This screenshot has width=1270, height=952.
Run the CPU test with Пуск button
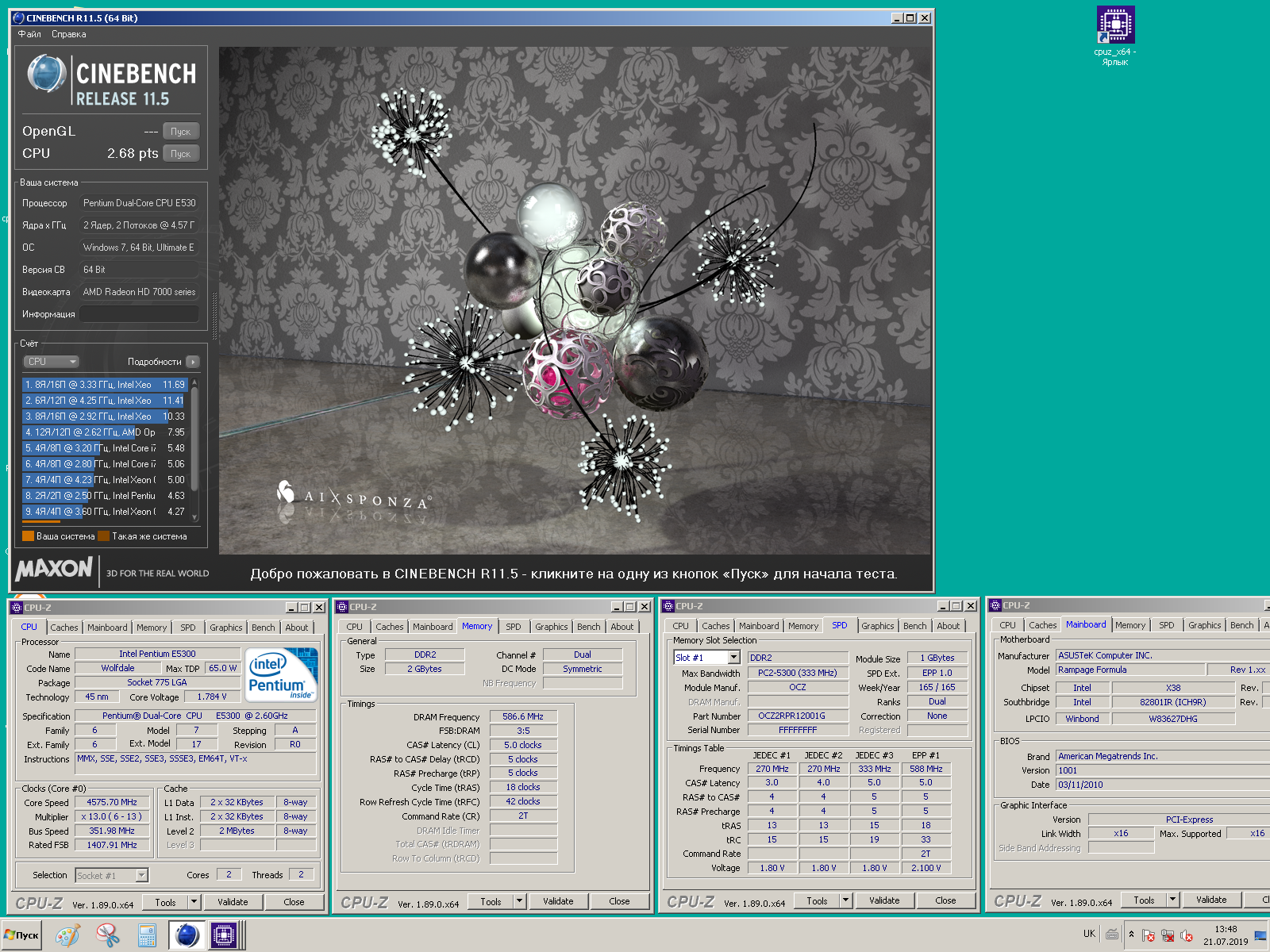181,154
